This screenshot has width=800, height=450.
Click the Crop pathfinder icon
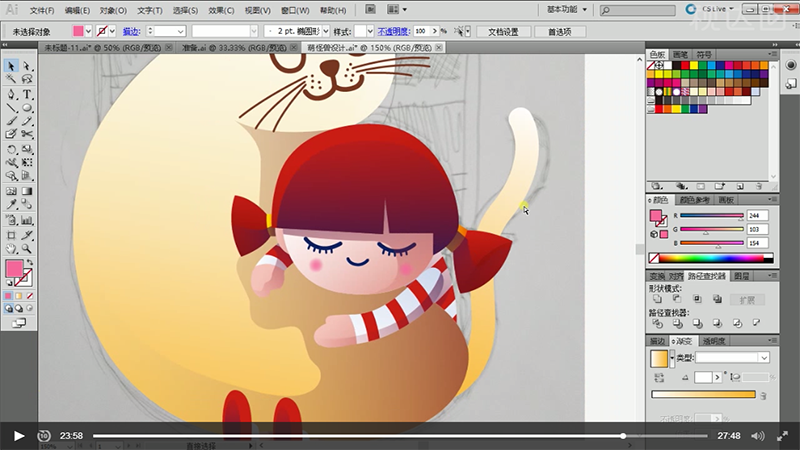click(717, 323)
